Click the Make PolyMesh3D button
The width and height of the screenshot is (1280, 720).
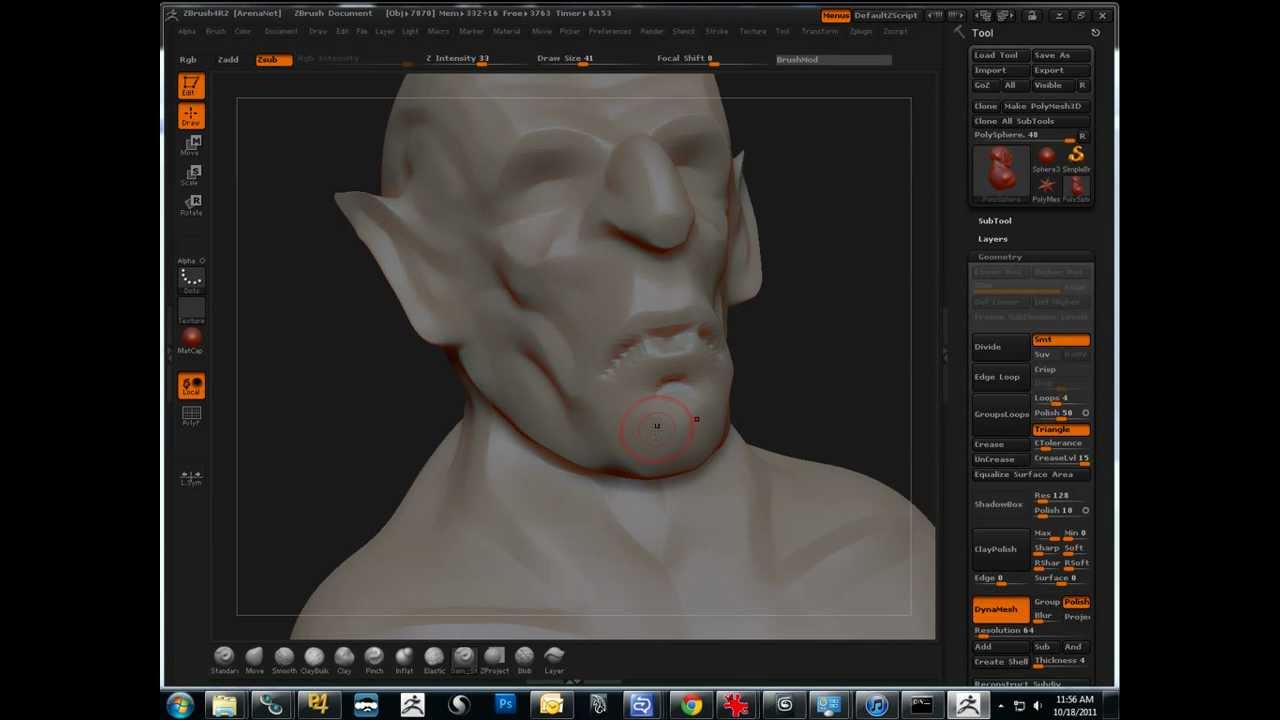tap(1046, 106)
